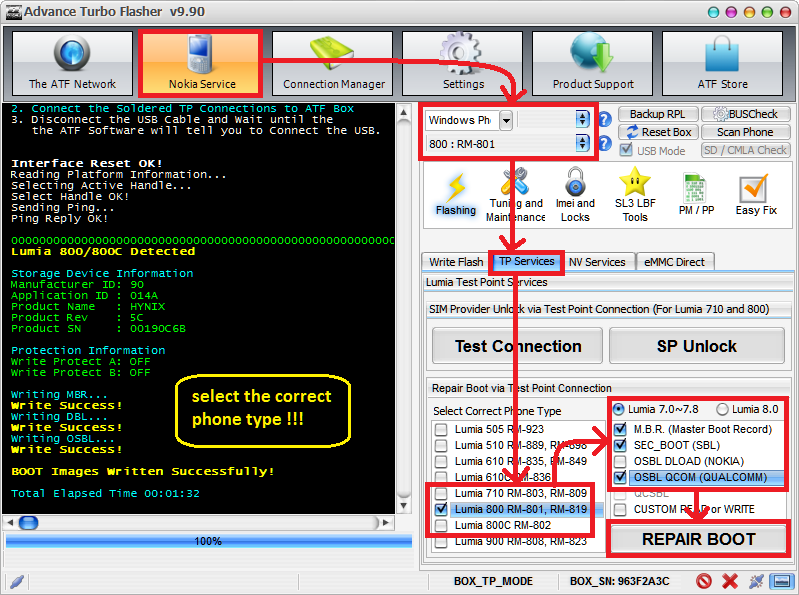
Task: Enable CUSTOM READ or WRITE checkbox
Action: (620, 509)
